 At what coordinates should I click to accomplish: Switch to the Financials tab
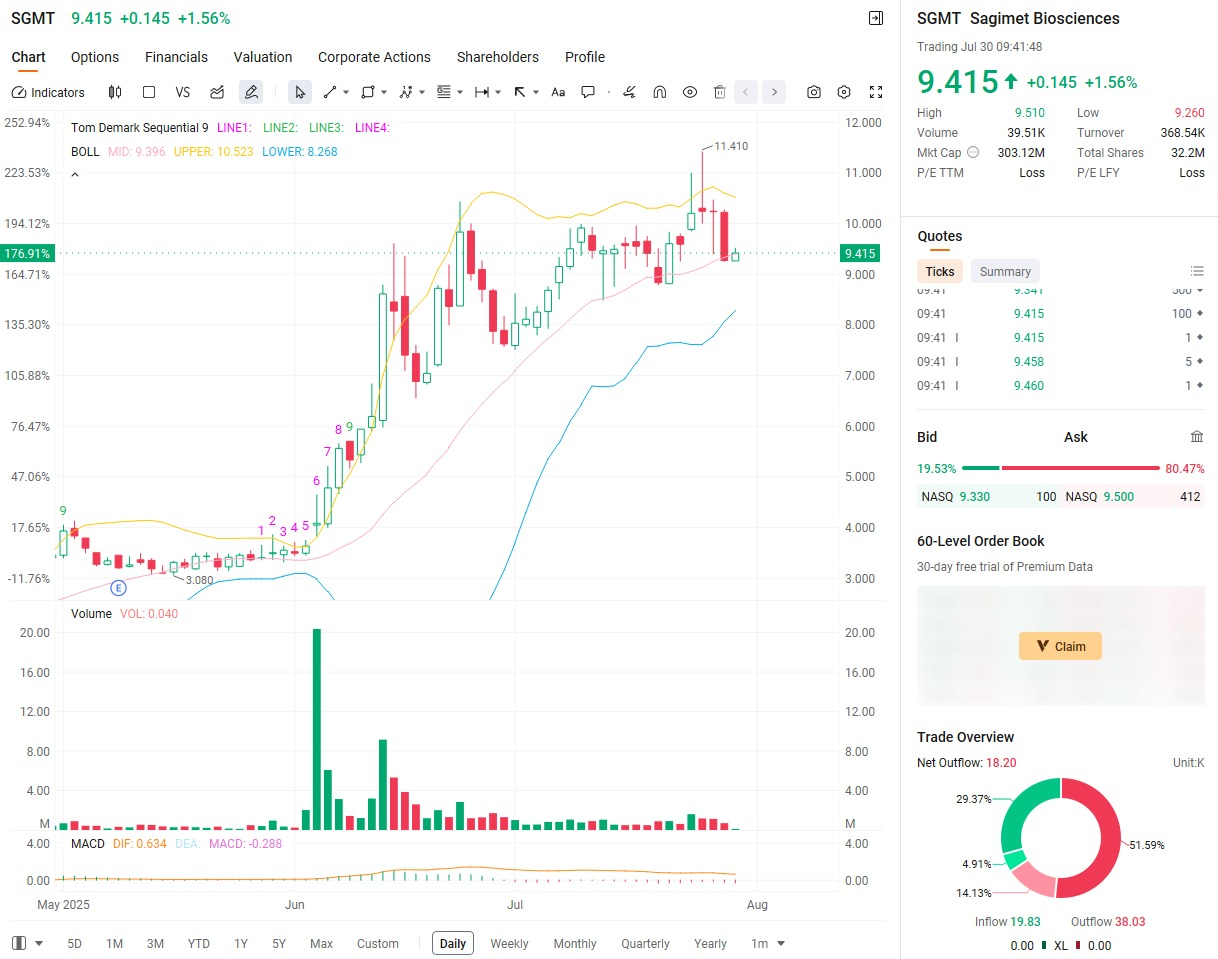click(176, 57)
